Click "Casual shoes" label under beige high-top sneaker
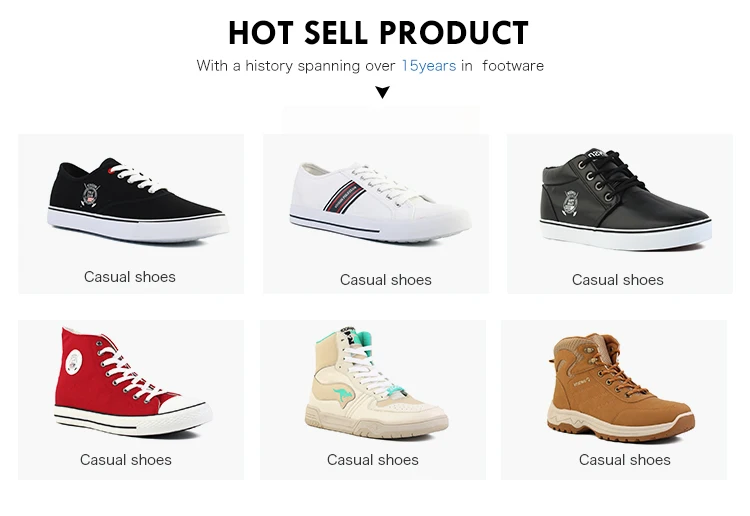The image size is (750, 516). 373,460
